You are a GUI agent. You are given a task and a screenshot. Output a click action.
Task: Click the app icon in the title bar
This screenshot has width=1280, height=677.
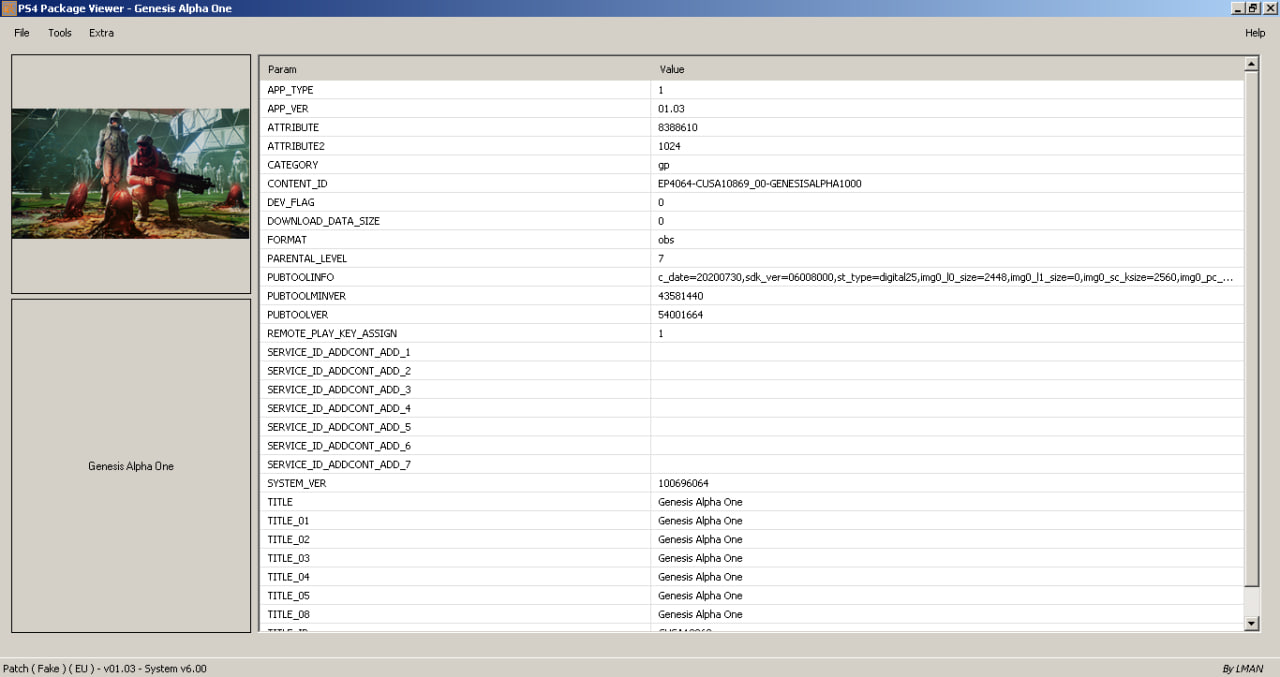[x=8, y=8]
